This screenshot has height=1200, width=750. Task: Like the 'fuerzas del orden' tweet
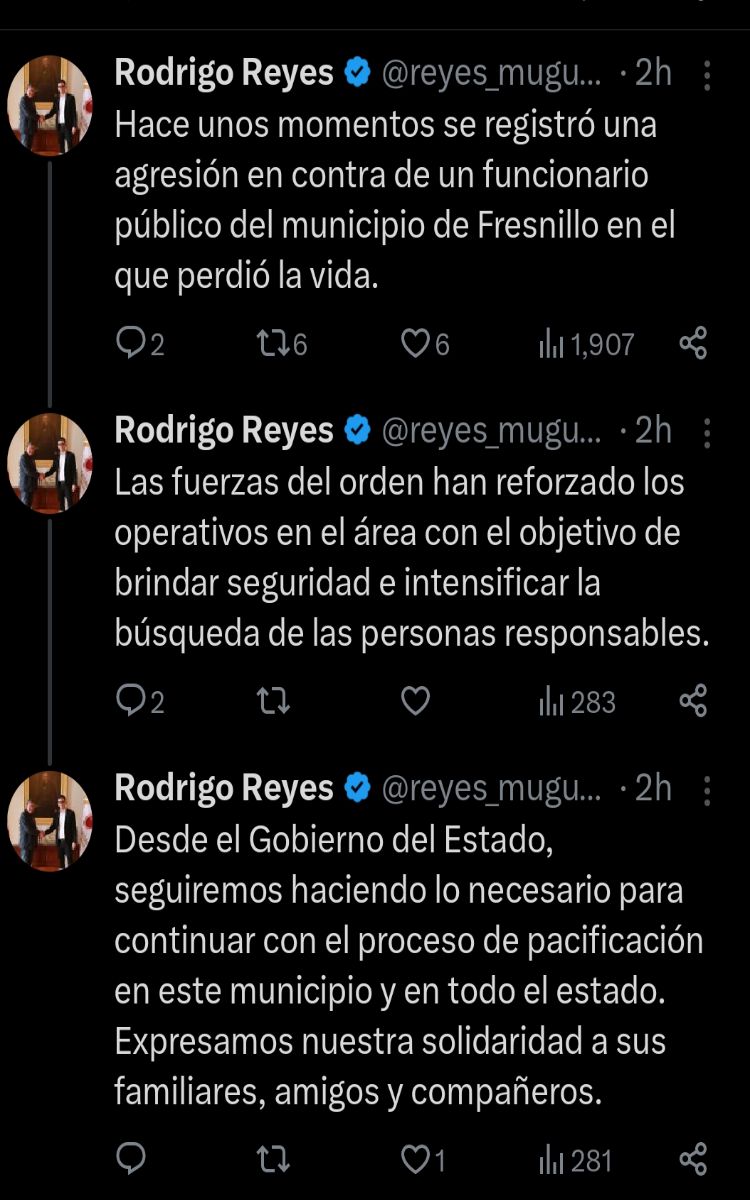(415, 702)
